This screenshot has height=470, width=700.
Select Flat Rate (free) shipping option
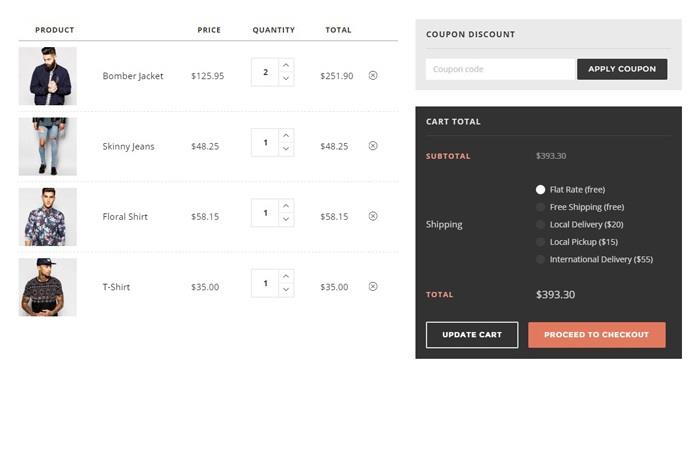(541, 189)
